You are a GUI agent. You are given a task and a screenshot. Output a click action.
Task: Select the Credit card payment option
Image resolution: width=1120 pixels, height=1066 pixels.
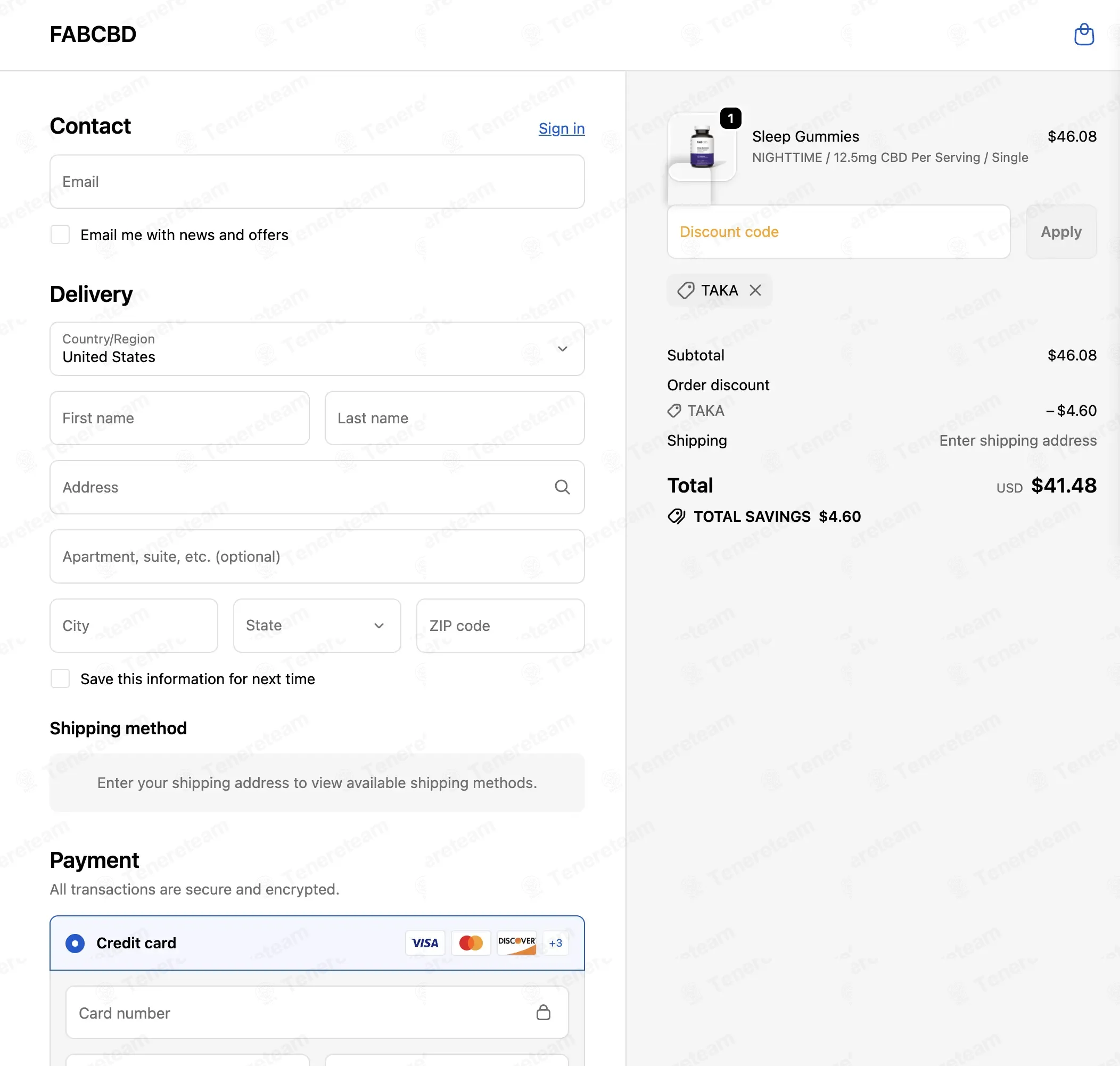click(75, 943)
